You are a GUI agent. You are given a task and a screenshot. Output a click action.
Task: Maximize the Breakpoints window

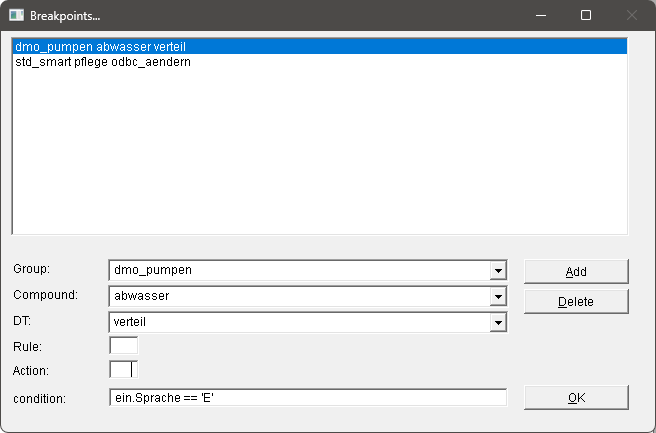click(586, 15)
